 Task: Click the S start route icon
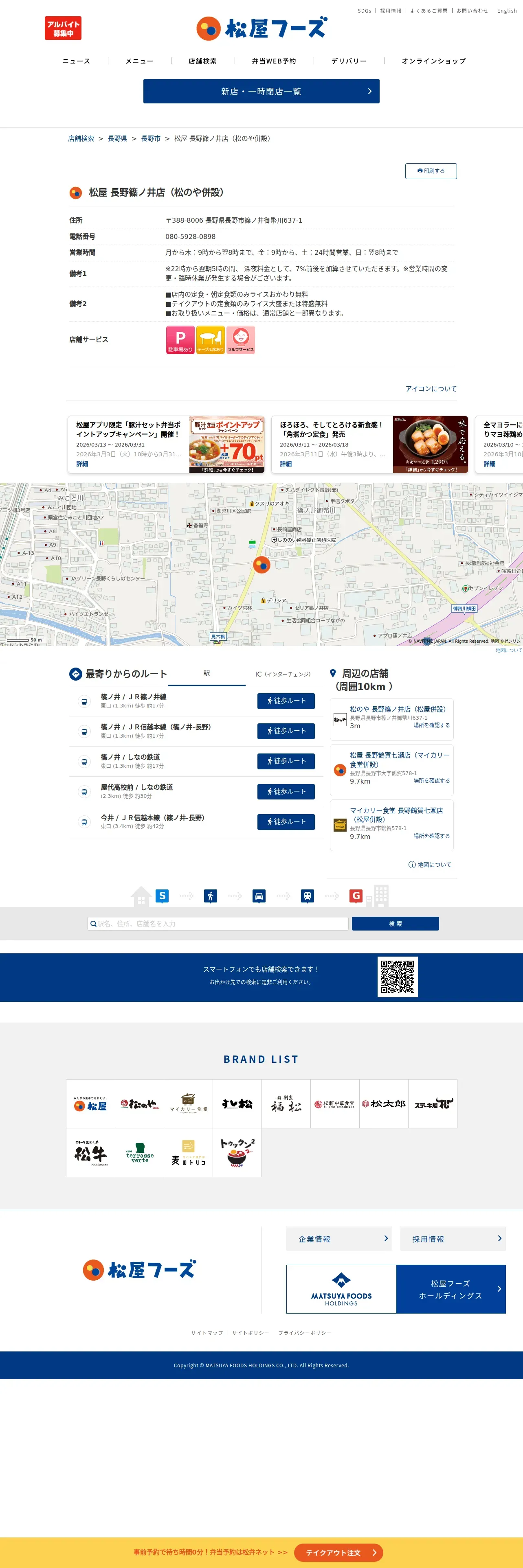coord(162,896)
